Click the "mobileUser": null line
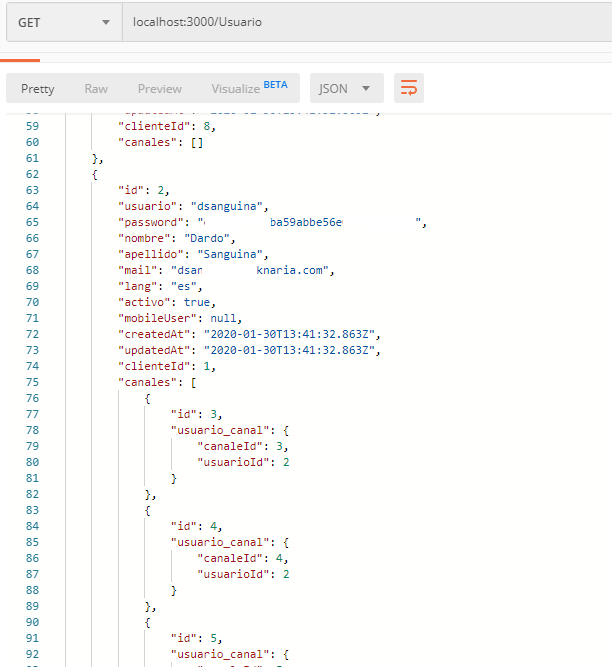Screen dimensions: 612x670 point(180,318)
